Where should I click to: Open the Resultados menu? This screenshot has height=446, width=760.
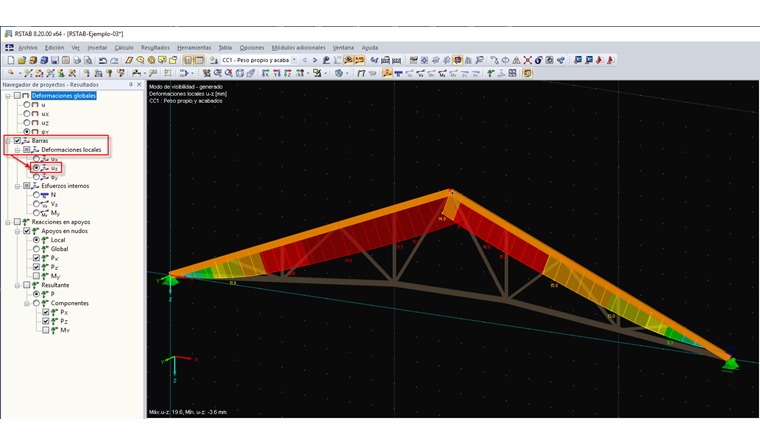(155, 47)
